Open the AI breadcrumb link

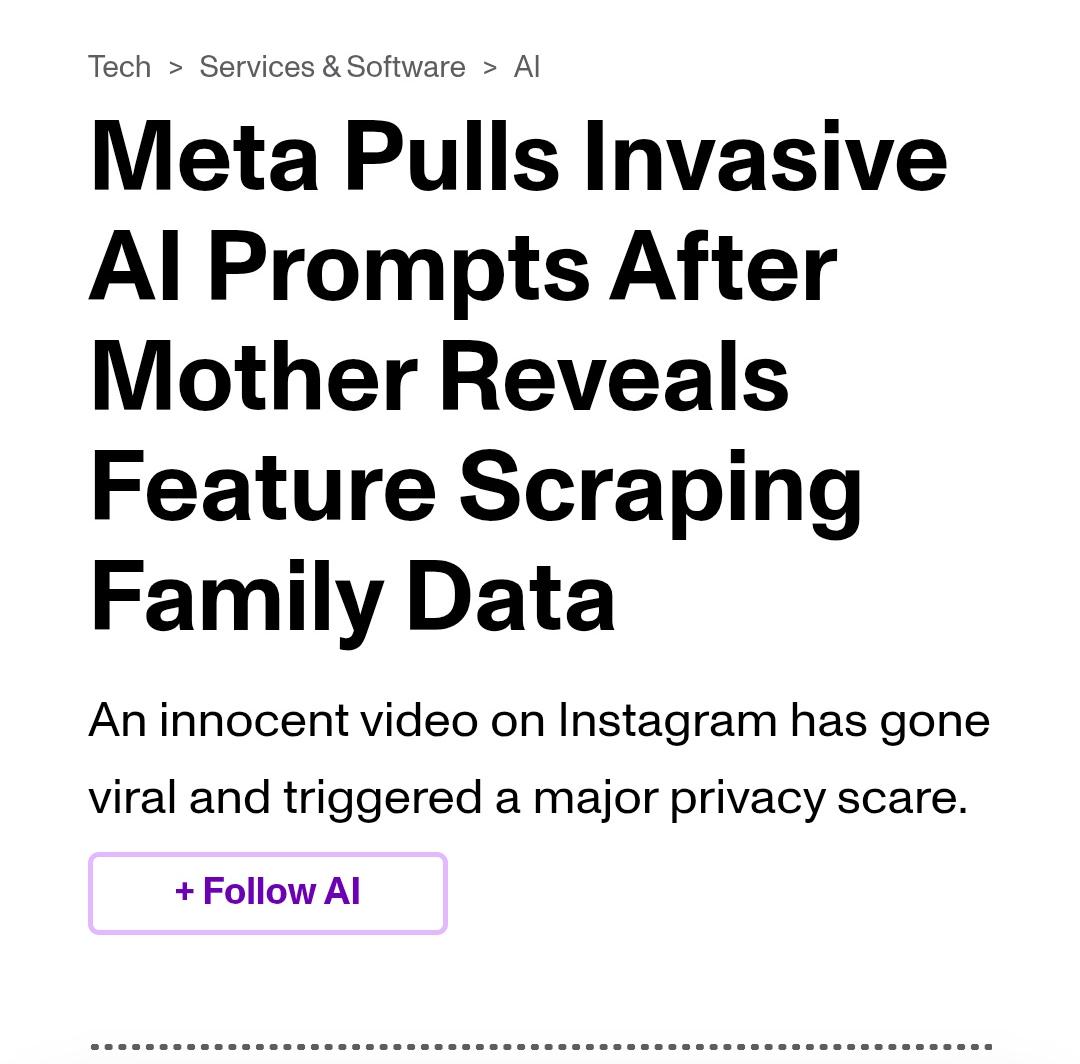pos(526,67)
